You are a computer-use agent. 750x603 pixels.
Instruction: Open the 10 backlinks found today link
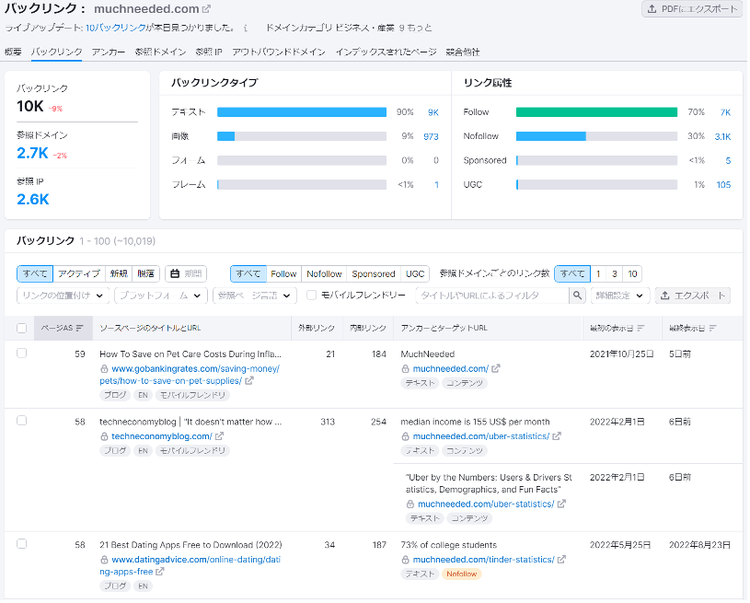(x=116, y=28)
